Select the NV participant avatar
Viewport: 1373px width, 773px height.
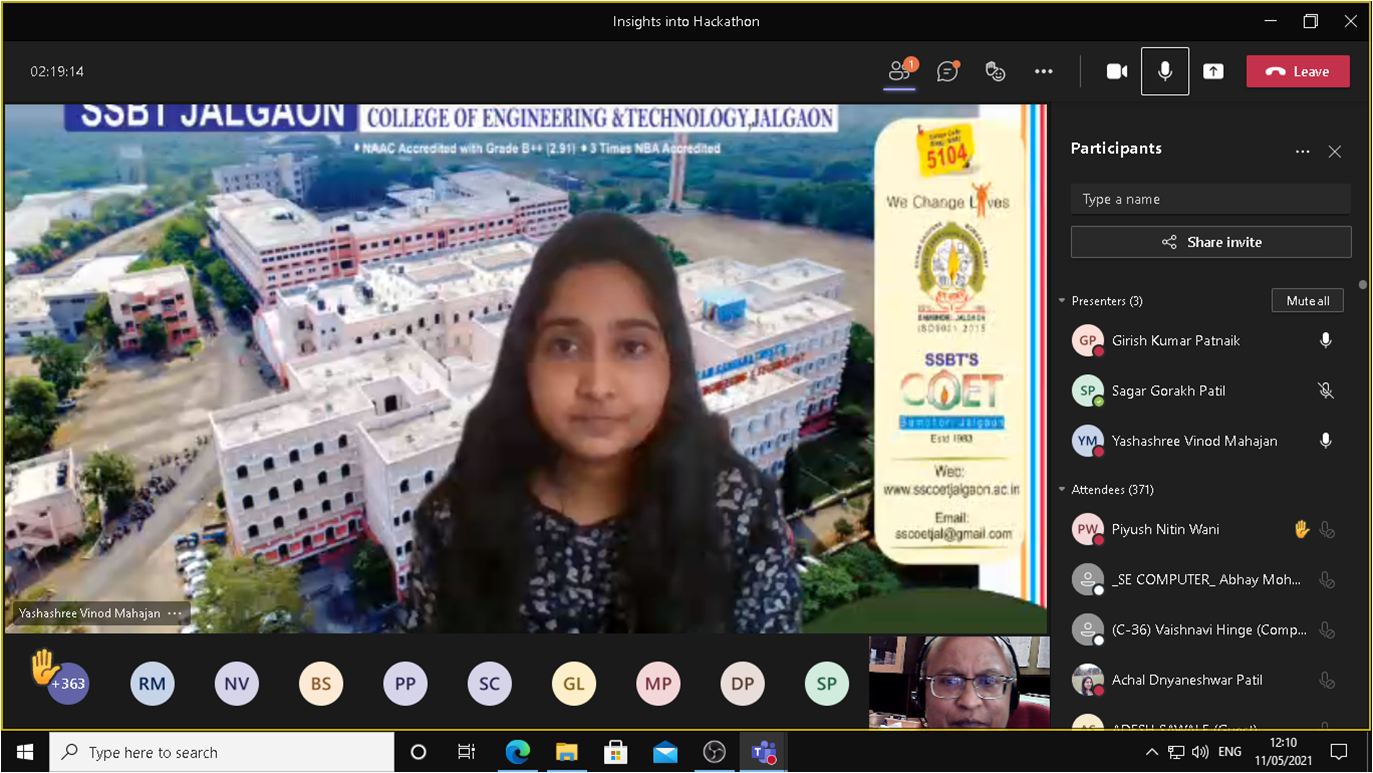(x=237, y=684)
